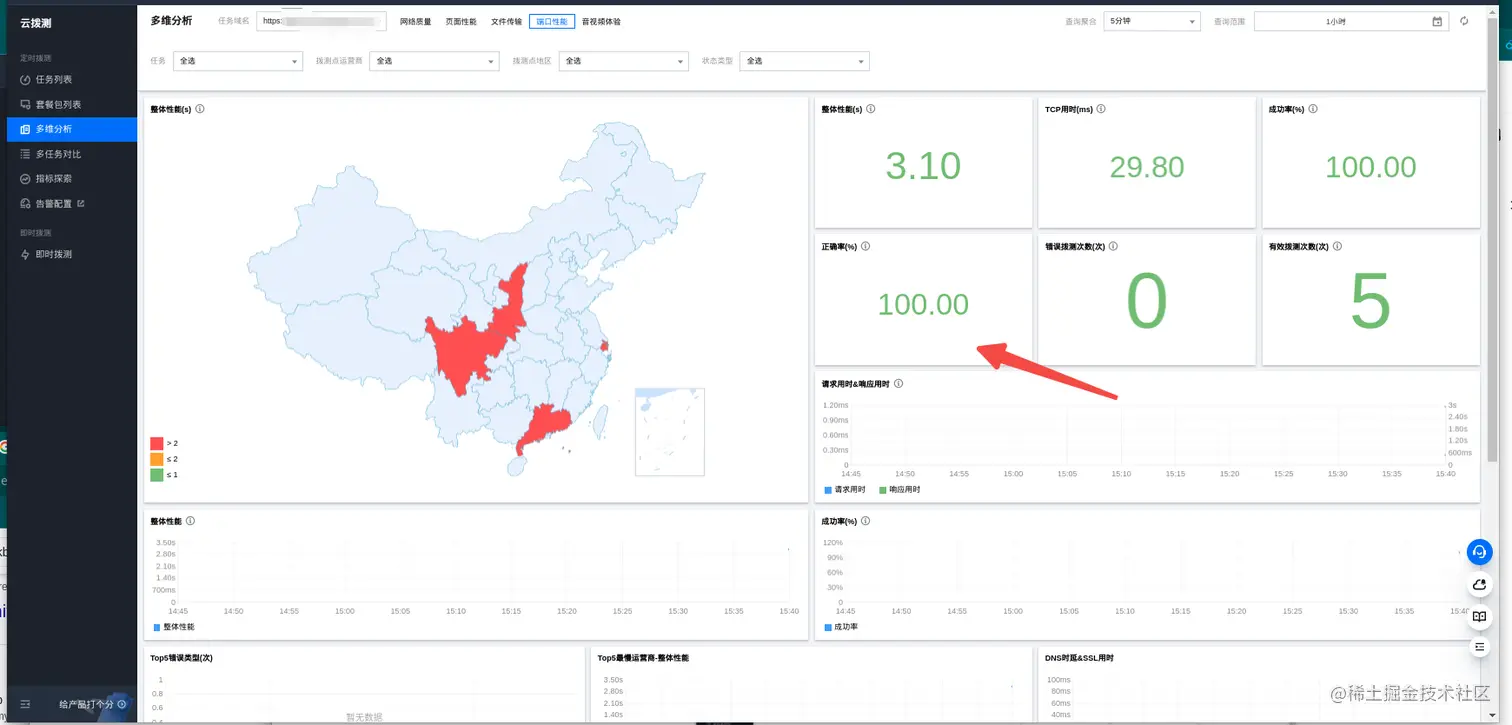Screen dimensions: 1512x725
Task: Click the 0 错误拨测次数 value
Action: click(x=1147, y=303)
